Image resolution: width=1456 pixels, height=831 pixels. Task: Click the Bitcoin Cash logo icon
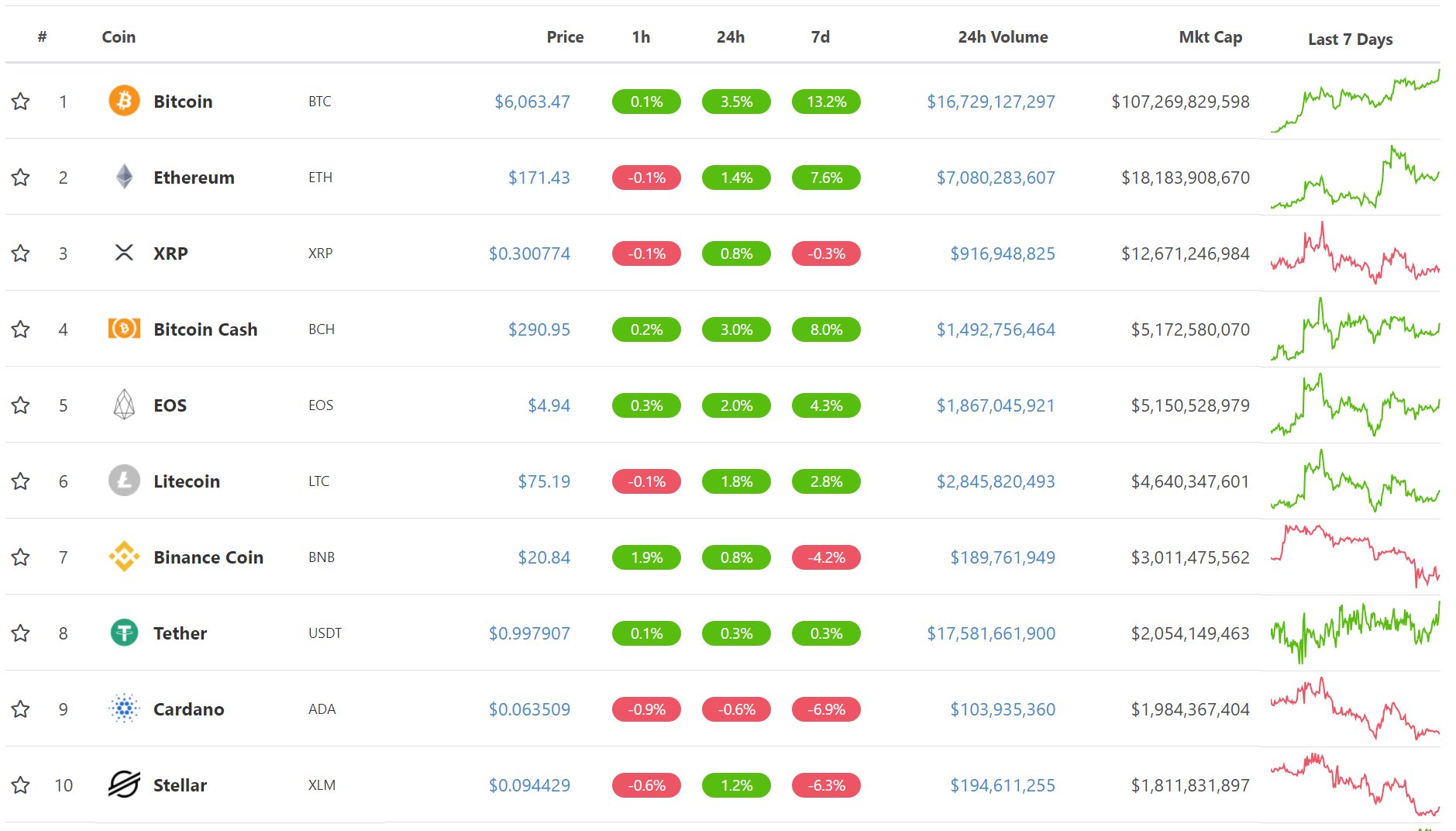click(124, 329)
